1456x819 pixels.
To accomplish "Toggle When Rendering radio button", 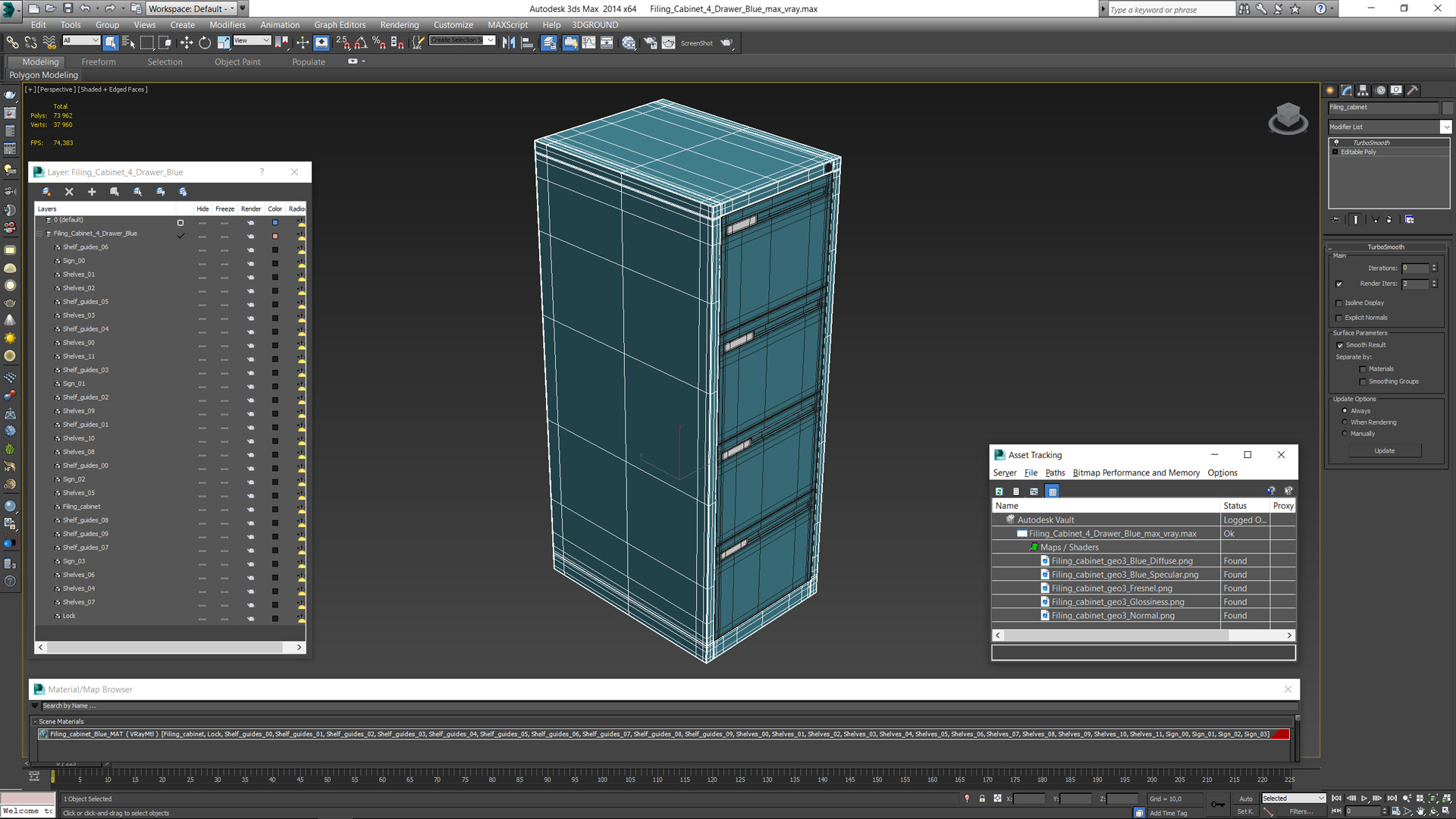I will [x=1345, y=422].
